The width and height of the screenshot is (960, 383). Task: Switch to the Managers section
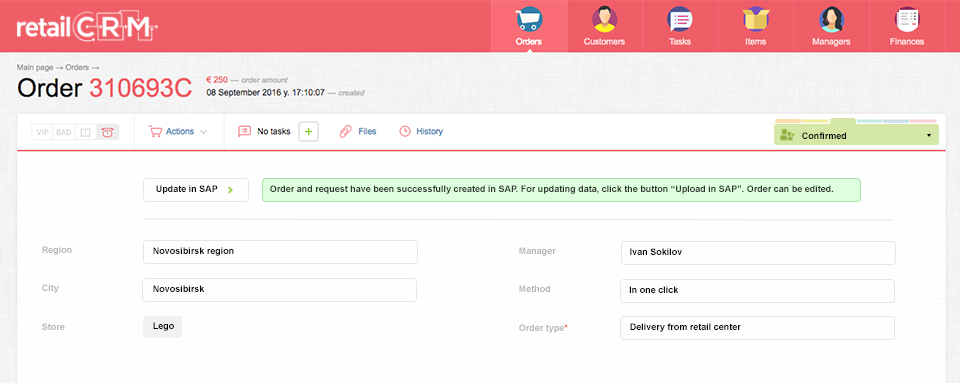click(831, 26)
